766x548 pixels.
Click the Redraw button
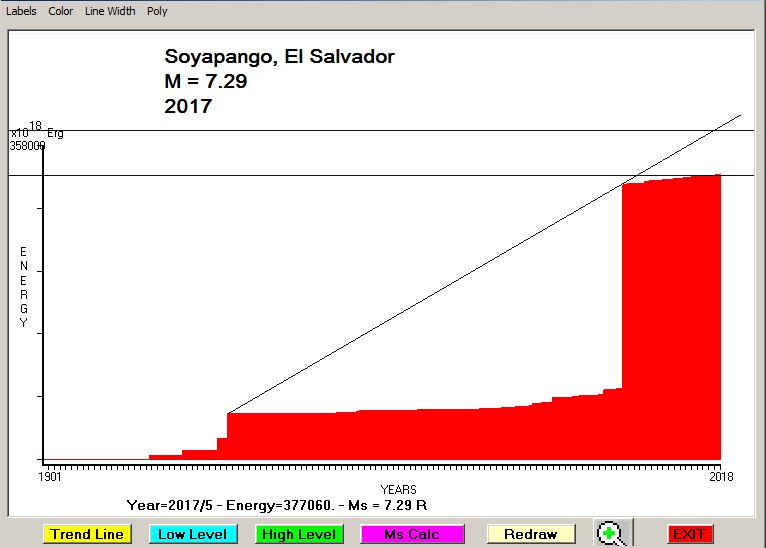coord(531,534)
